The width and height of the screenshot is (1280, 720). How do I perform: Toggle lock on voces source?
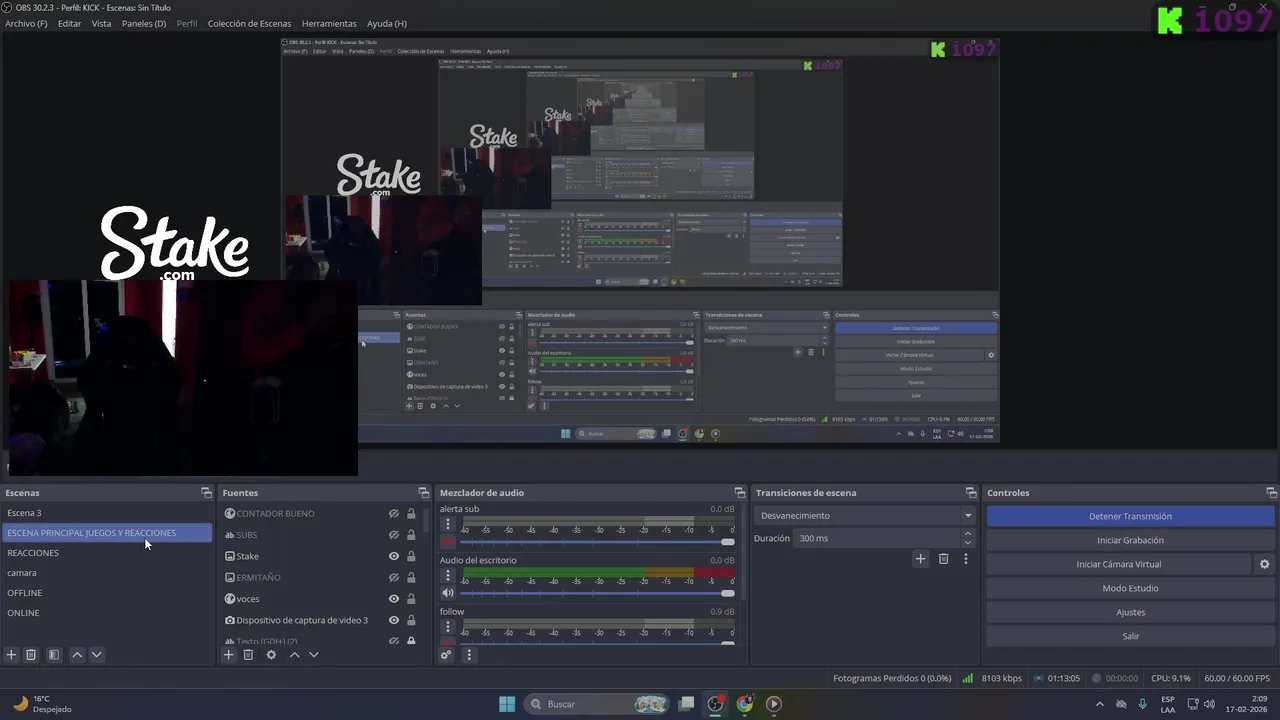click(x=411, y=599)
